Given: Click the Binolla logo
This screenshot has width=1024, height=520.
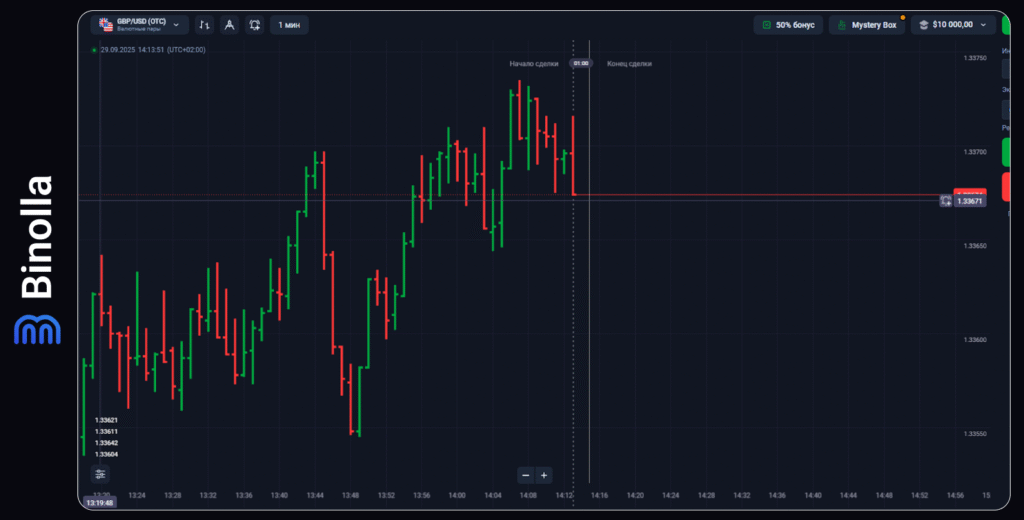Looking at the screenshot, I should (x=37, y=260).
